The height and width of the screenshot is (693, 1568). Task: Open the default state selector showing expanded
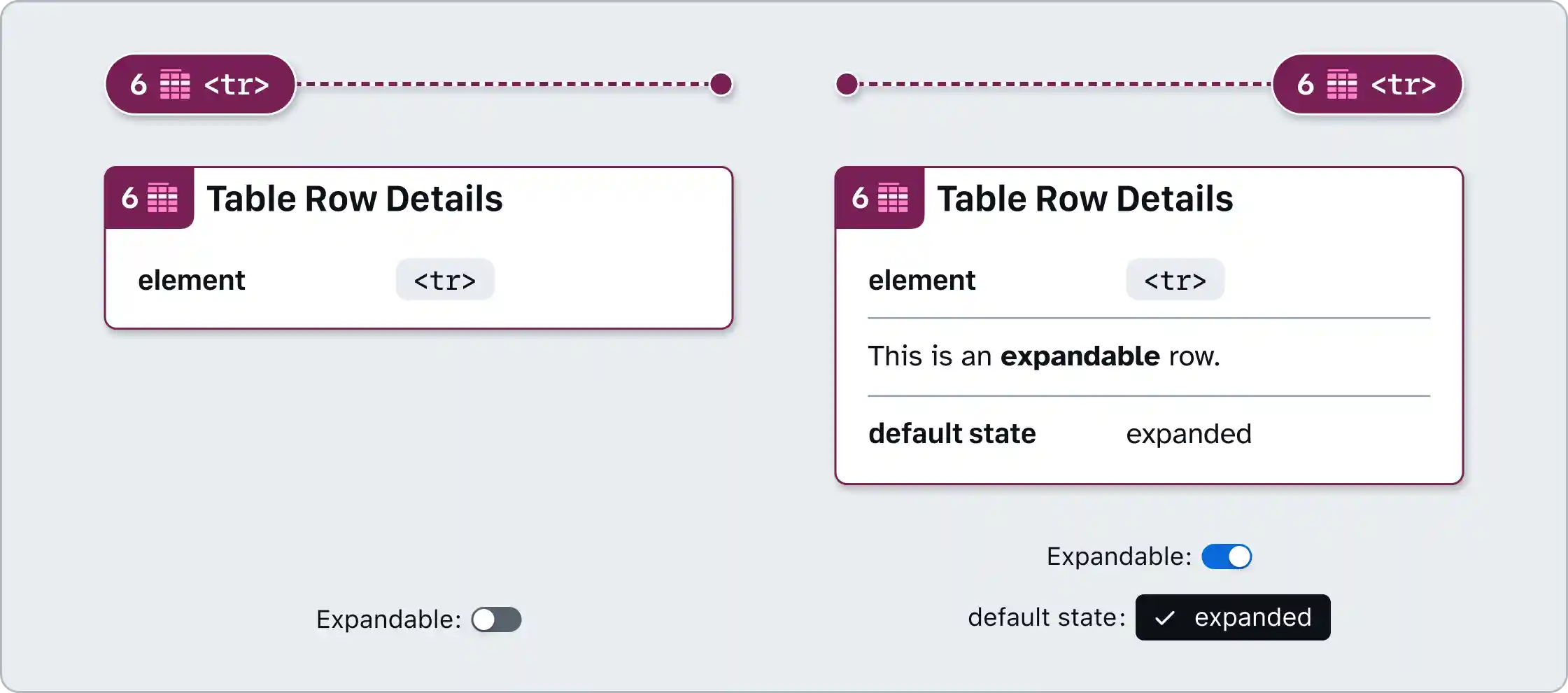coord(1233,617)
